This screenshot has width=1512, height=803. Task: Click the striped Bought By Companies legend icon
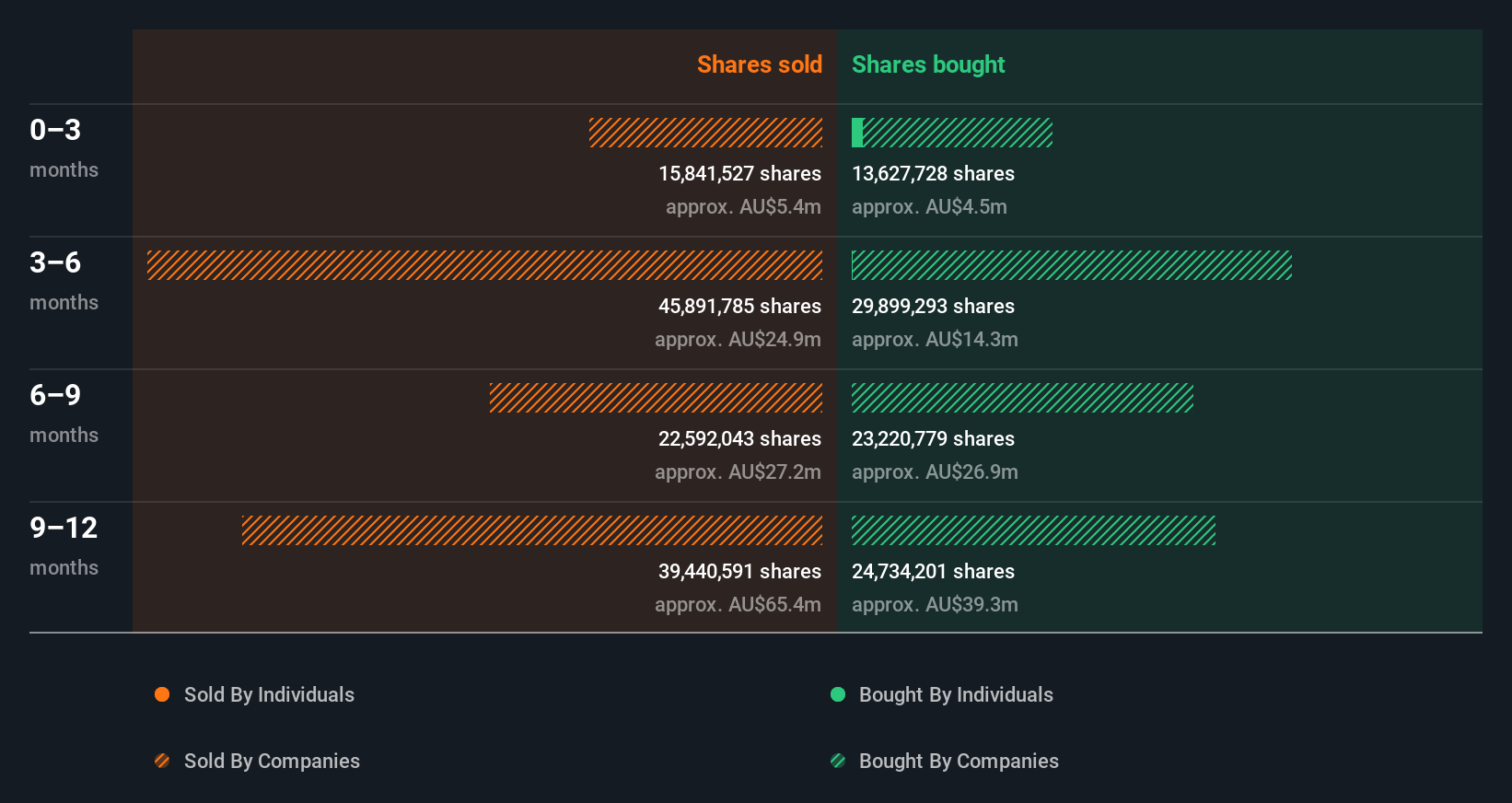point(838,761)
